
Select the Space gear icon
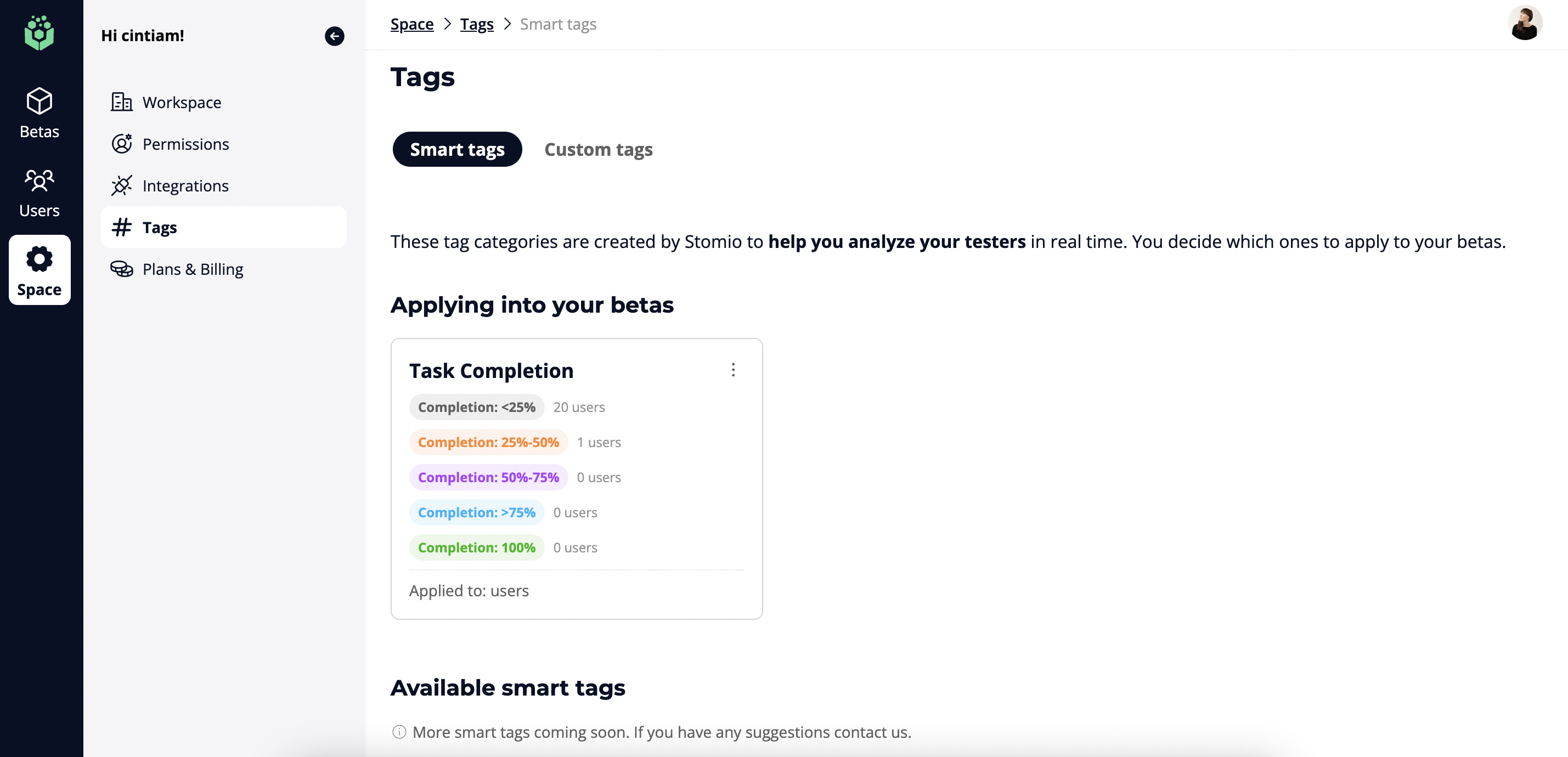39,259
